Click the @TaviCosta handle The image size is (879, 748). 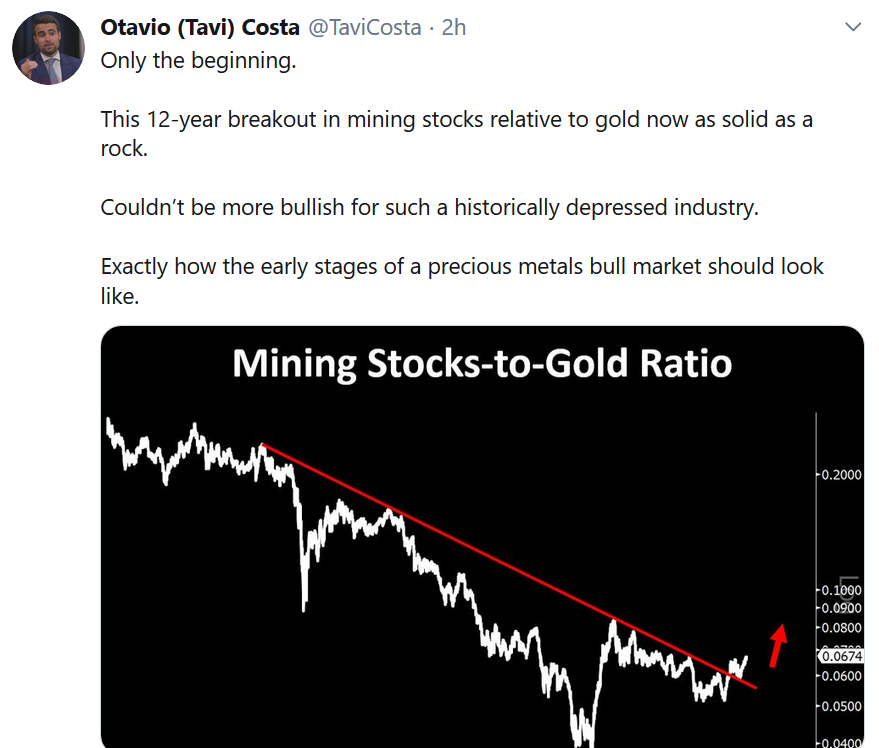363,27
